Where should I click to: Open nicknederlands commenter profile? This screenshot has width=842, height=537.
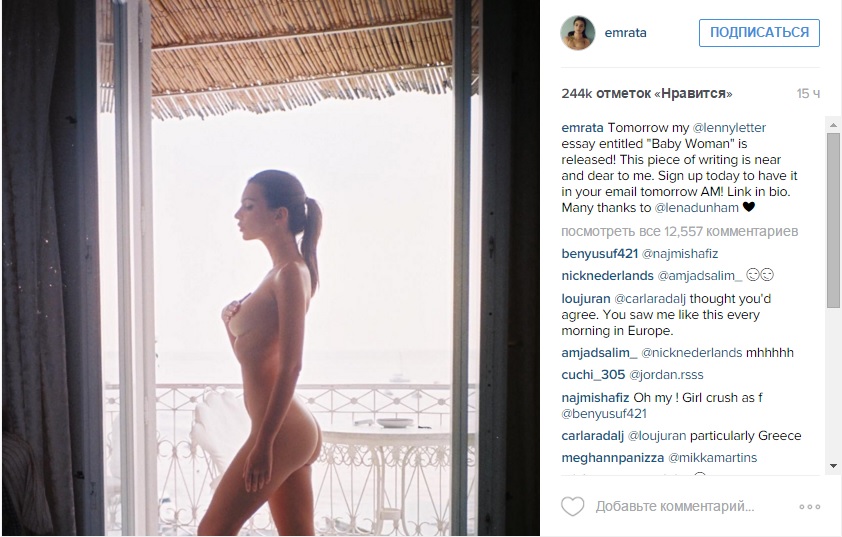[x=607, y=275]
